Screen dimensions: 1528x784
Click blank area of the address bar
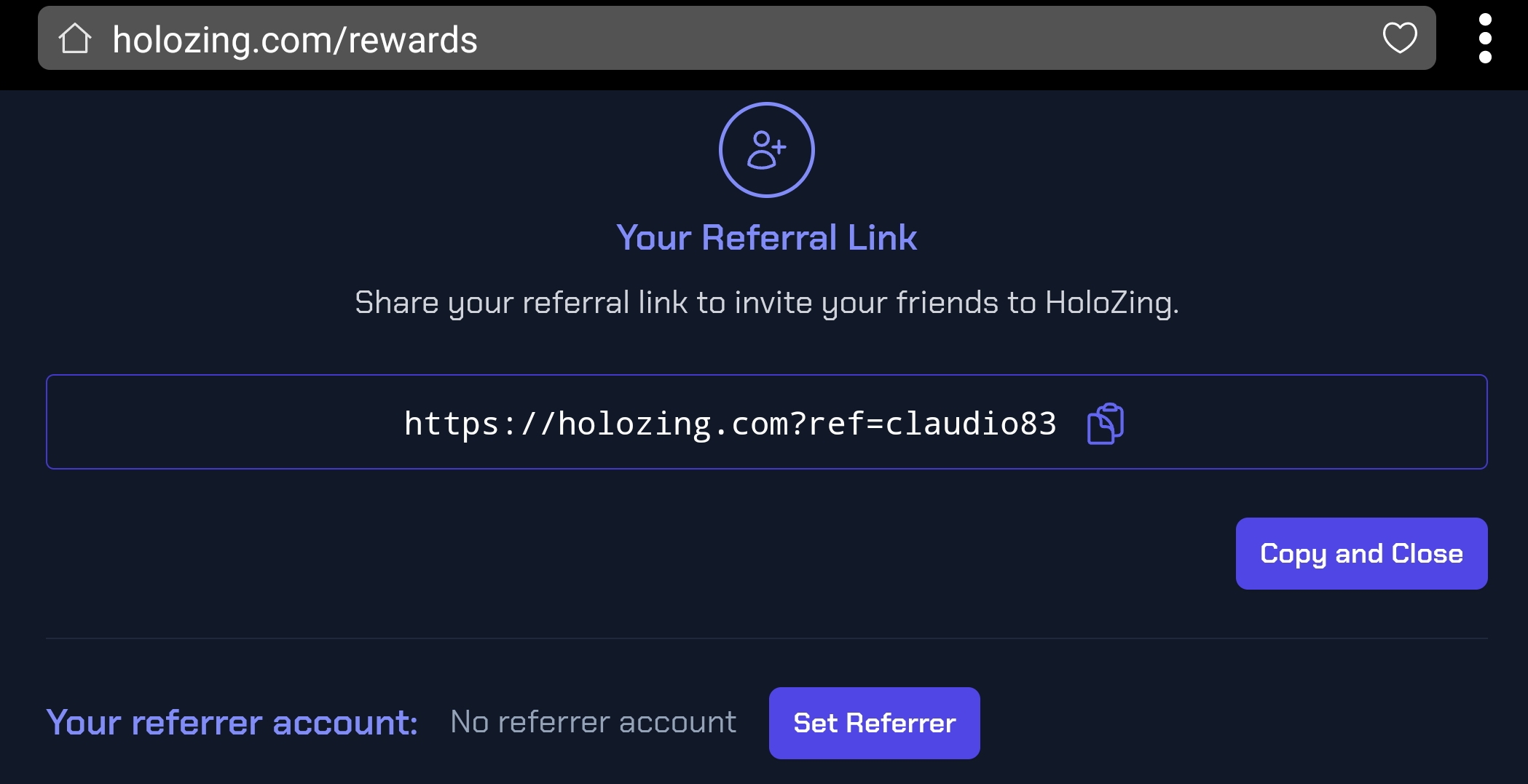point(925,39)
